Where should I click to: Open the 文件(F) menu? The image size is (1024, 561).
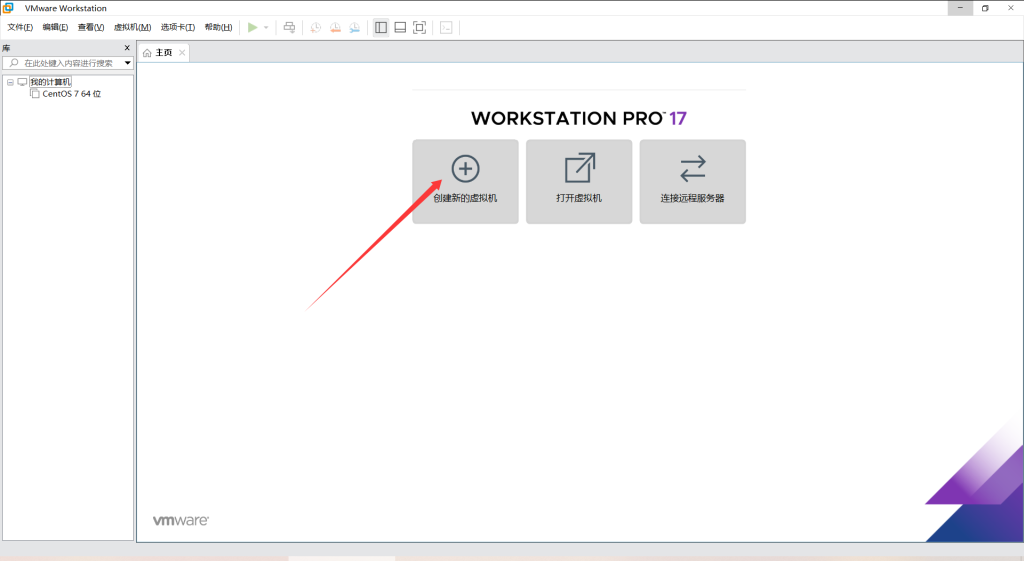pos(20,27)
